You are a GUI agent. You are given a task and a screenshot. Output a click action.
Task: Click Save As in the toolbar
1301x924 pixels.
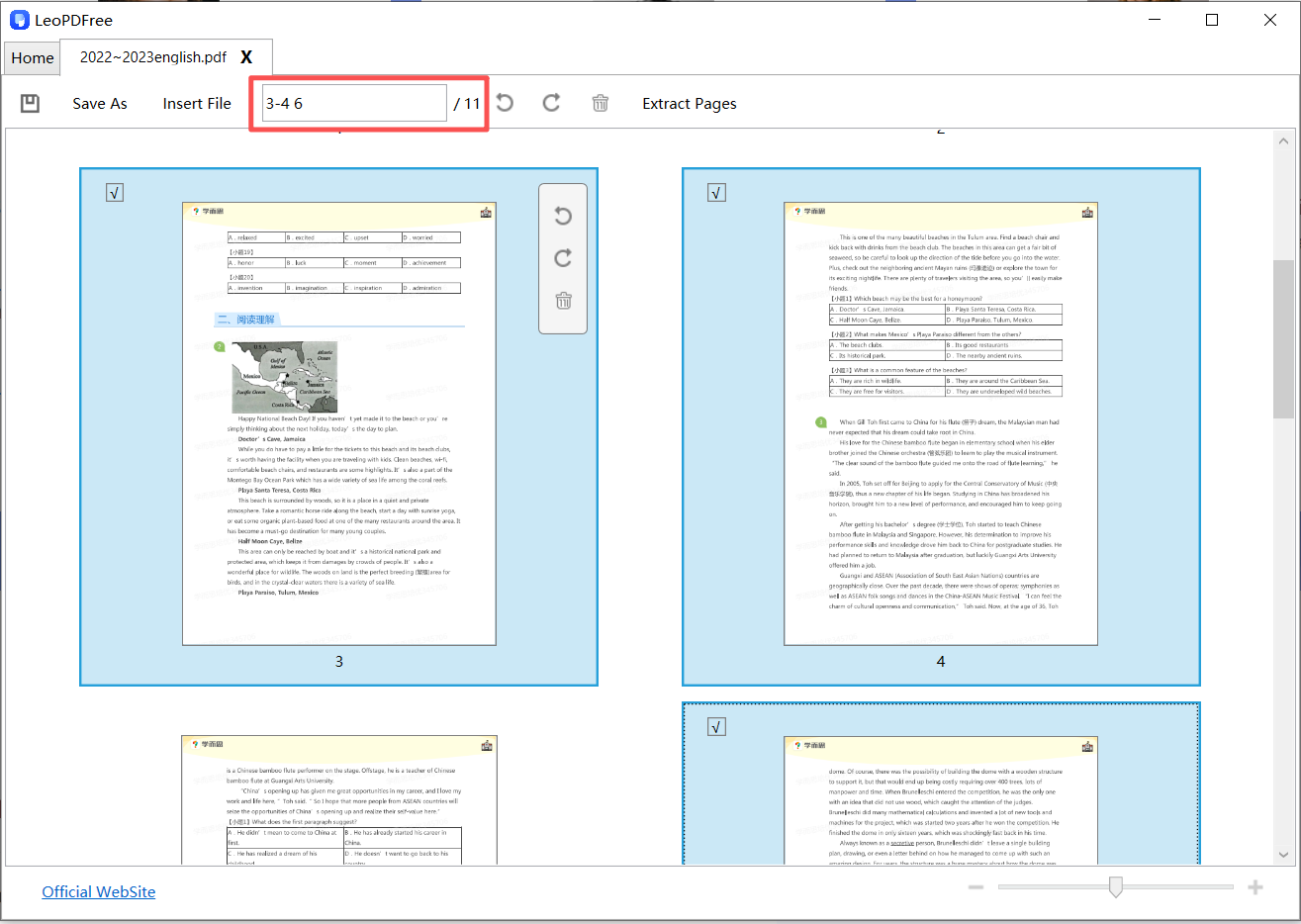(x=99, y=103)
